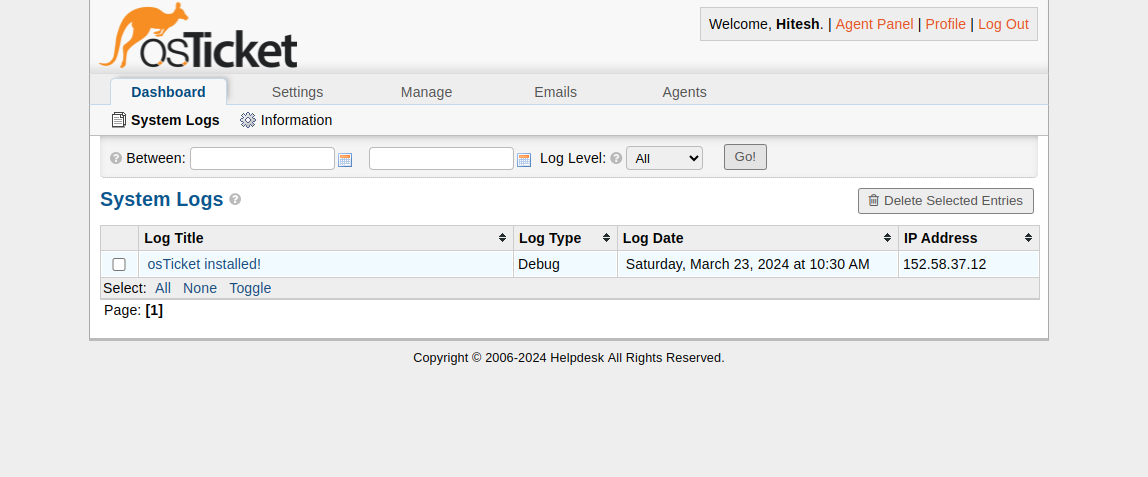Open the Agents tab
1148x477 pixels.
684,92
